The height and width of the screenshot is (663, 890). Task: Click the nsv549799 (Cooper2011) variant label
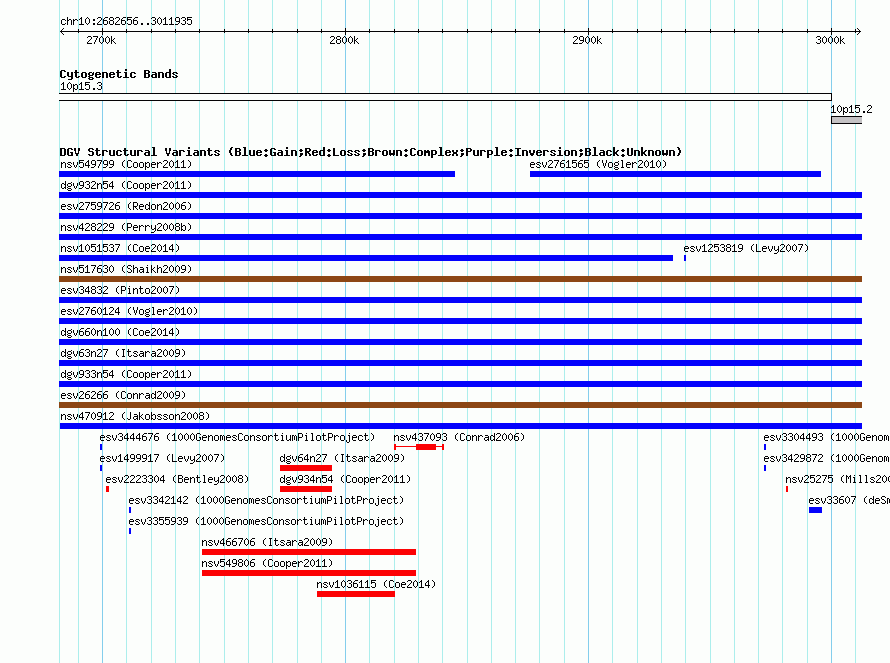coord(126,164)
